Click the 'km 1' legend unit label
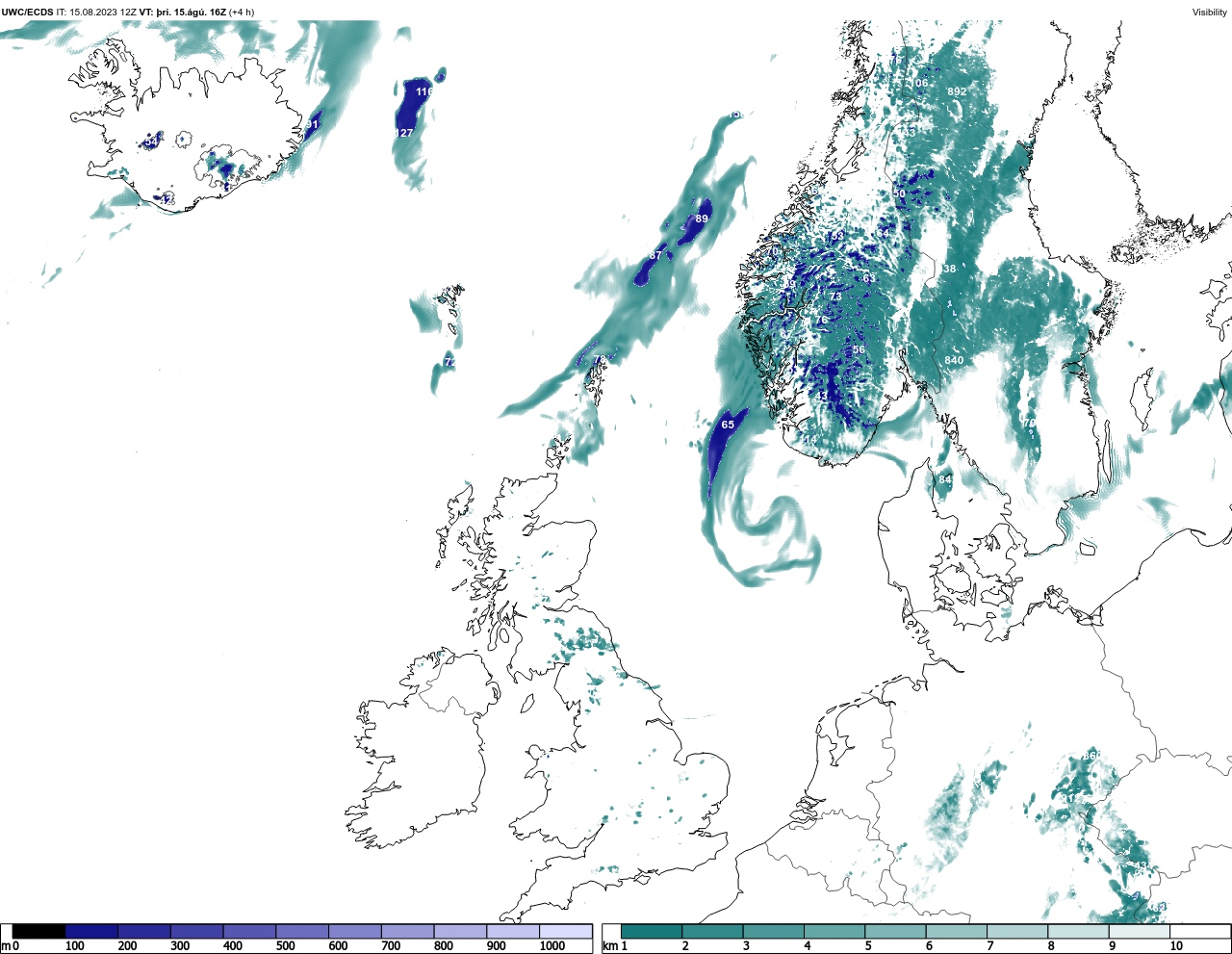Screen dimensions: 1232x954 (616, 946)
